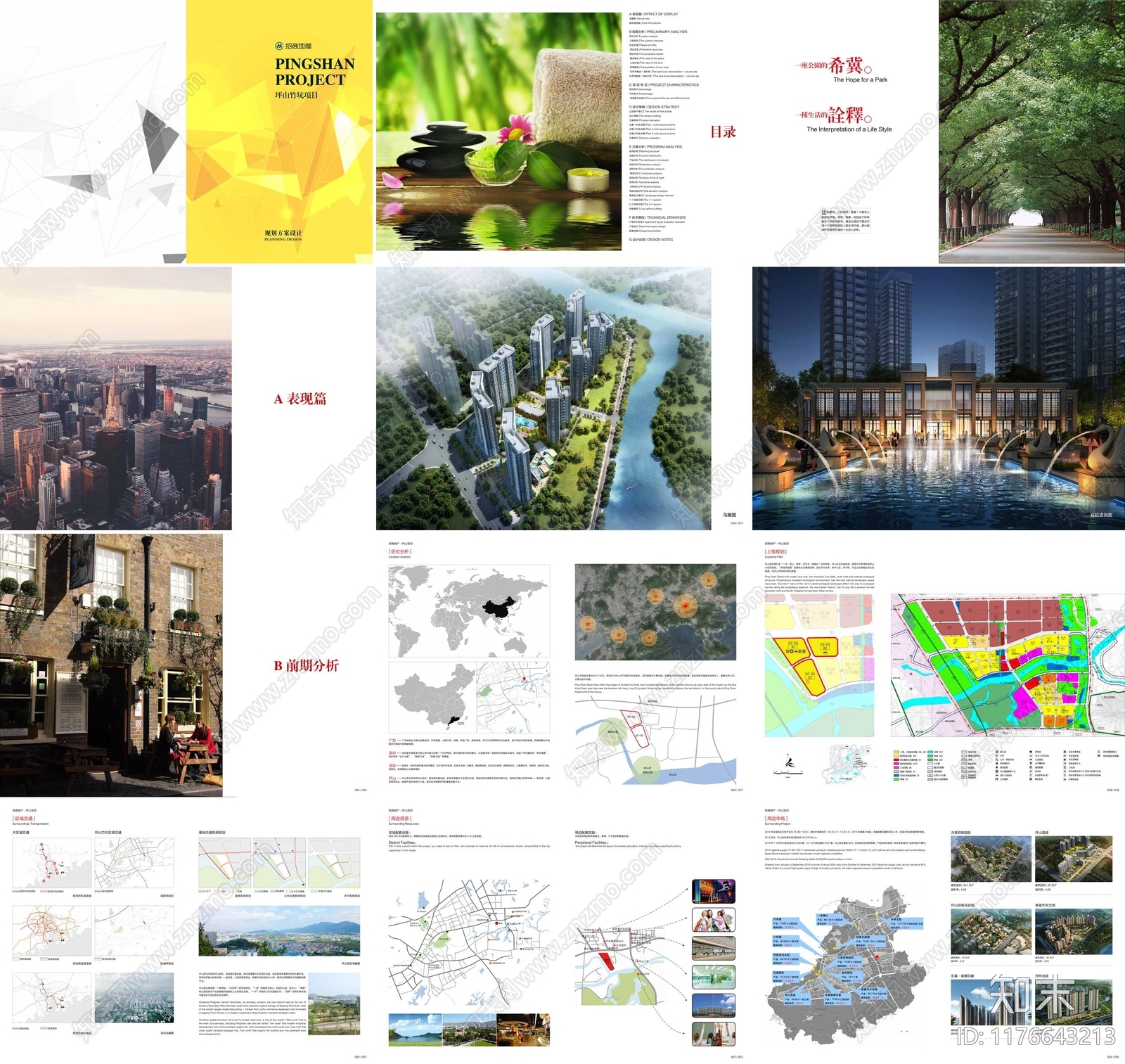
Task: Open the hazy city aerial photo on transportation page
Action: (134, 999)
